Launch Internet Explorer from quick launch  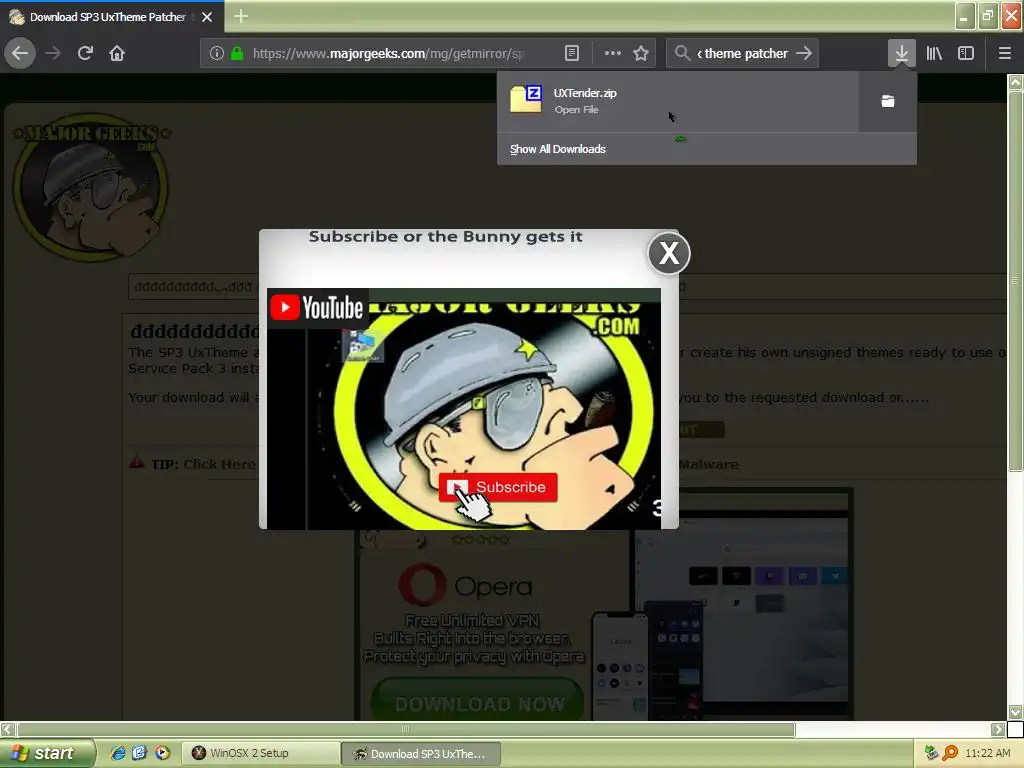click(118, 753)
